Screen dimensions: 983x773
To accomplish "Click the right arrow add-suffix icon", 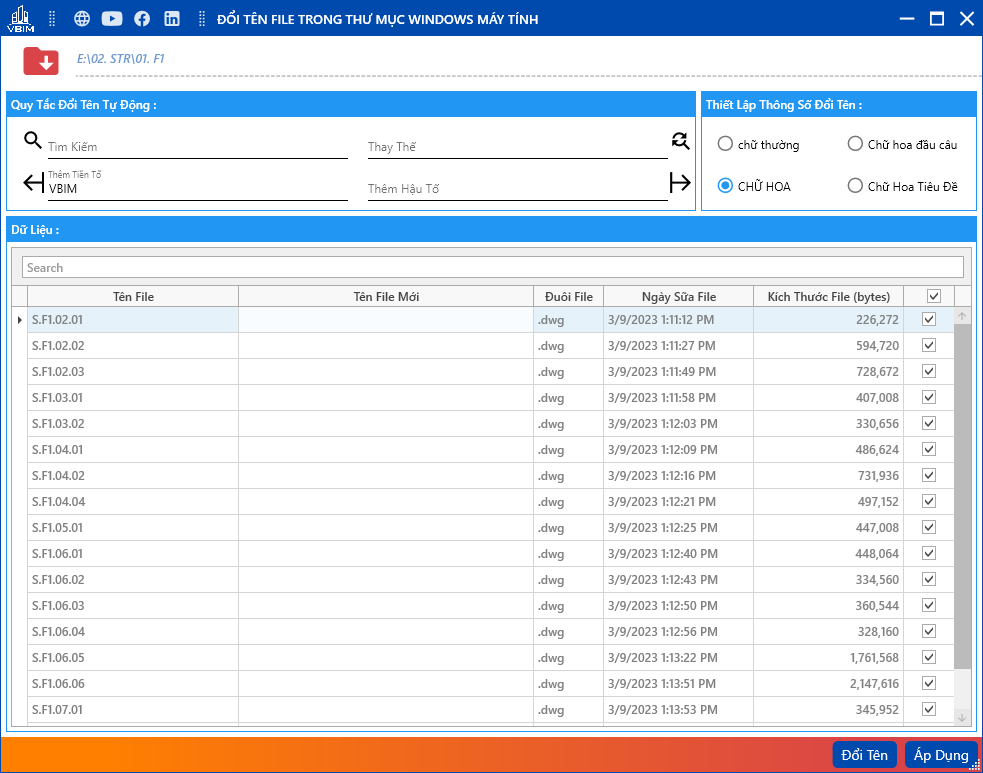I will [x=680, y=182].
